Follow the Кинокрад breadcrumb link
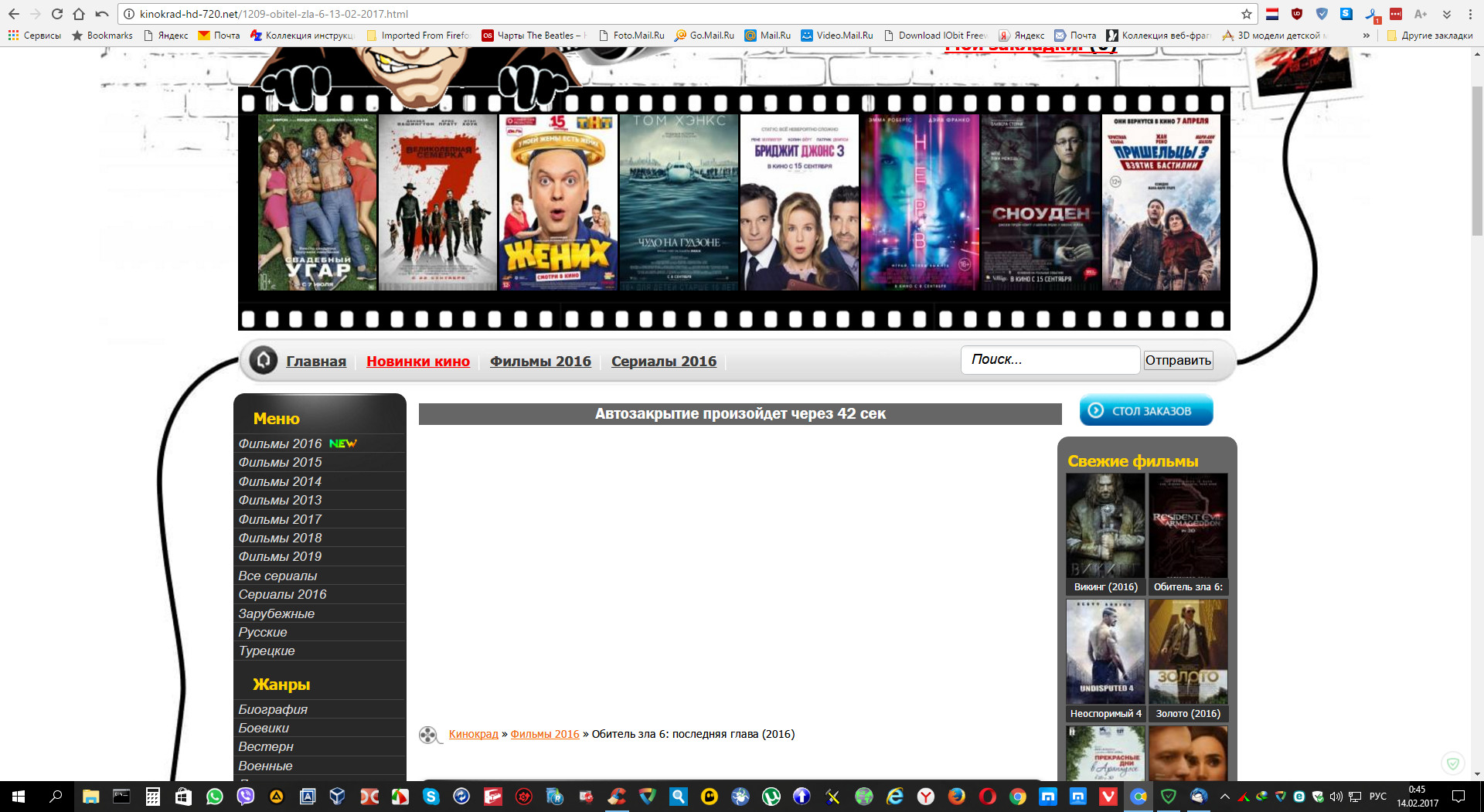This screenshot has height=812, width=1484. [x=473, y=734]
